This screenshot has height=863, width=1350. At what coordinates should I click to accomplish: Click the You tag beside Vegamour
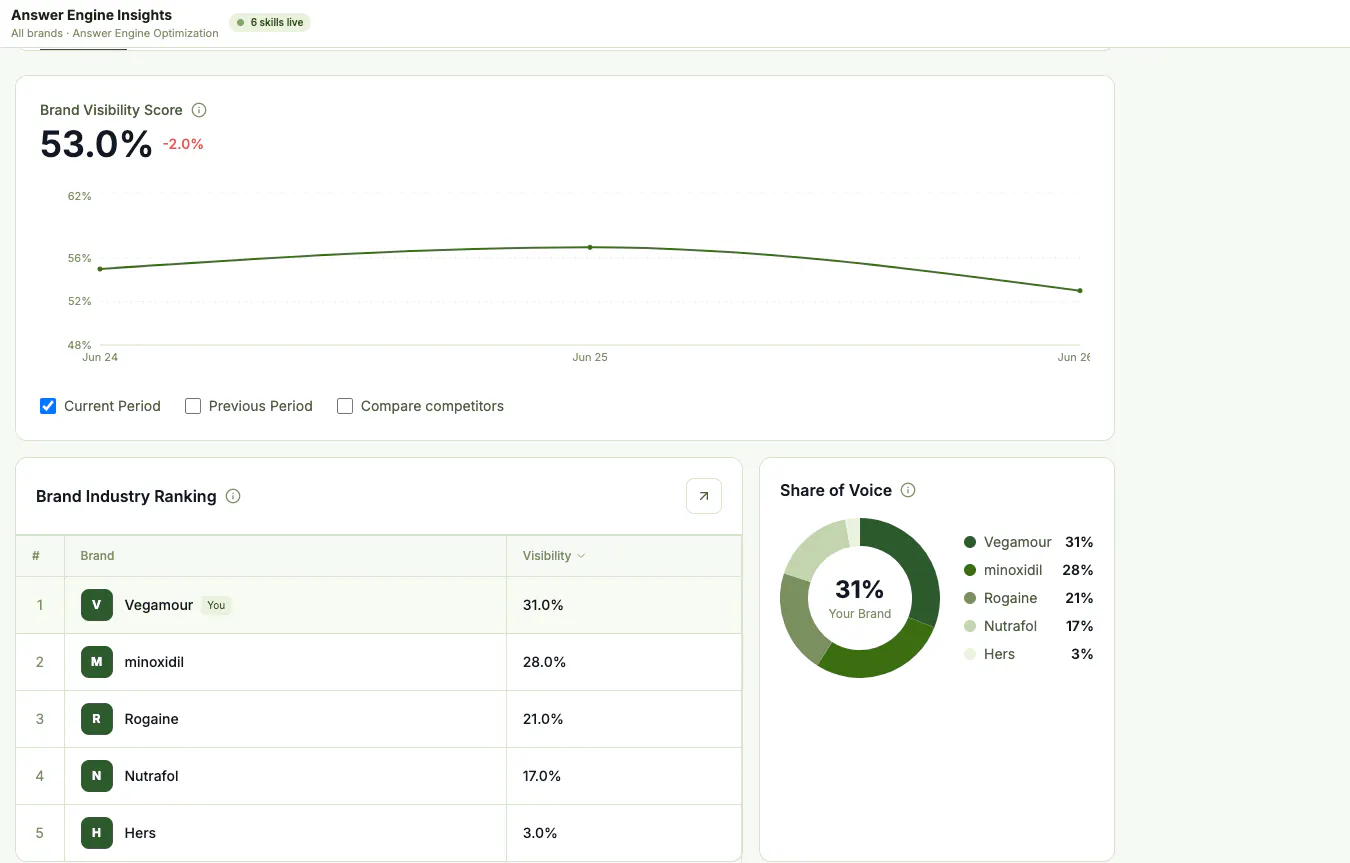pos(216,605)
